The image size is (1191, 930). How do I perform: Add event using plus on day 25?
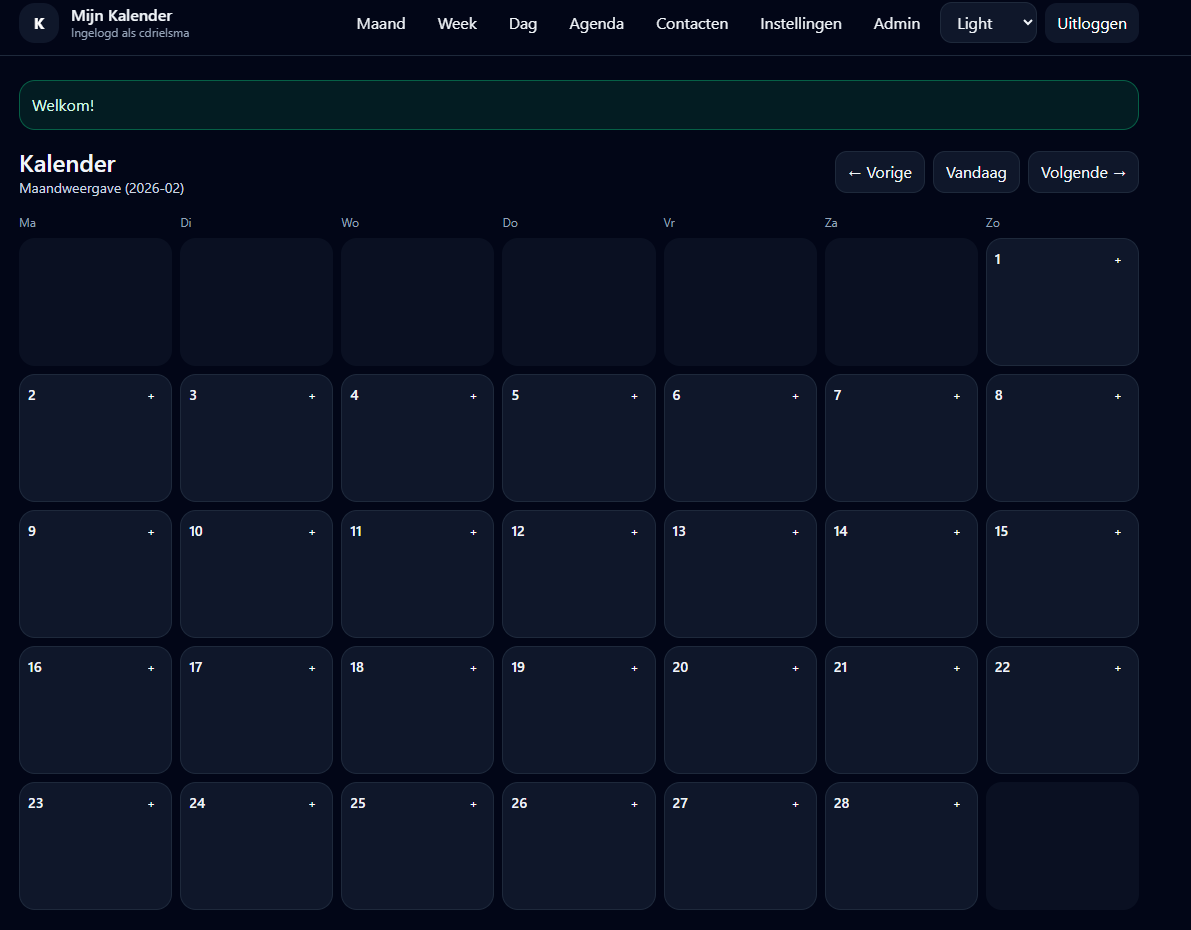[473, 804]
